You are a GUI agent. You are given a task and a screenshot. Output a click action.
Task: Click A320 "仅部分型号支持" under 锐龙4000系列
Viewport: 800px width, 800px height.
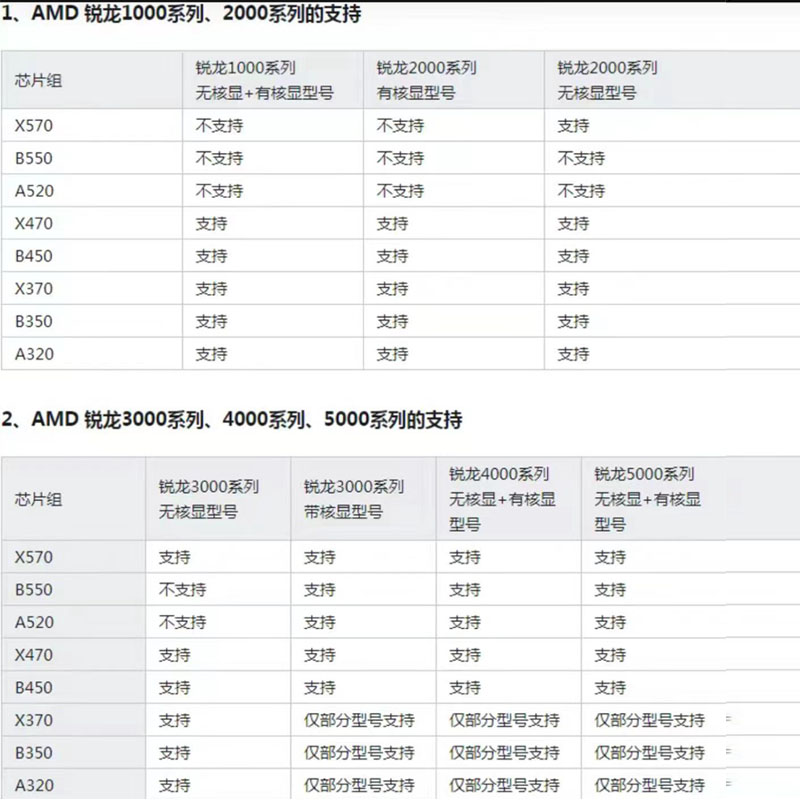(504, 786)
